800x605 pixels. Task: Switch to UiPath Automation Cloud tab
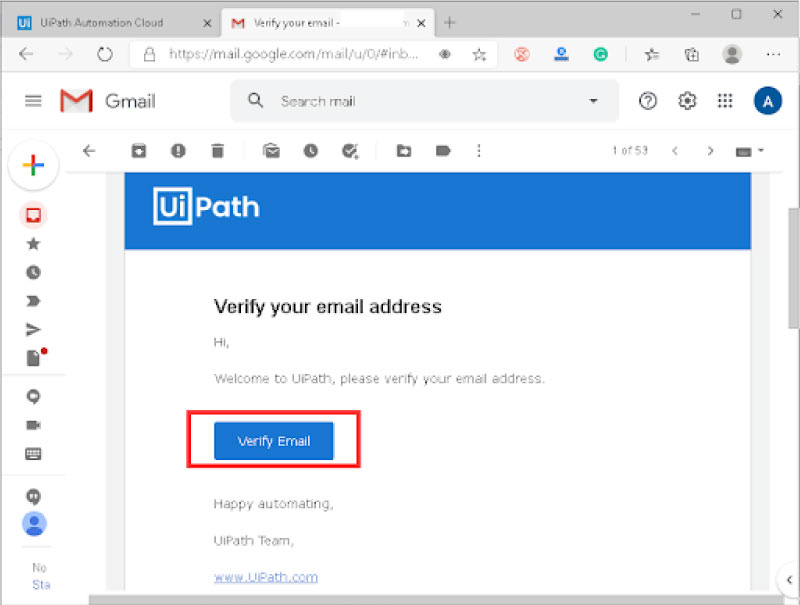click(101, 23)
